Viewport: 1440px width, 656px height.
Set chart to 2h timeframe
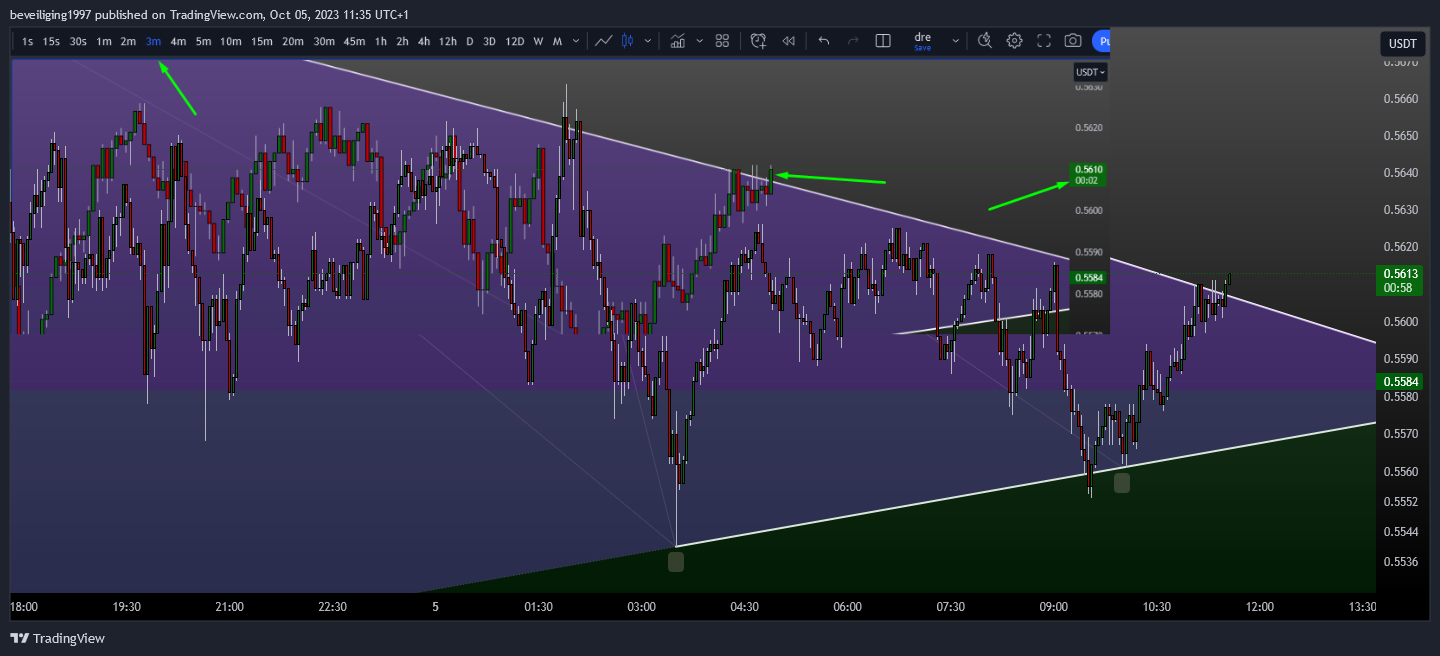coord(402,41)
